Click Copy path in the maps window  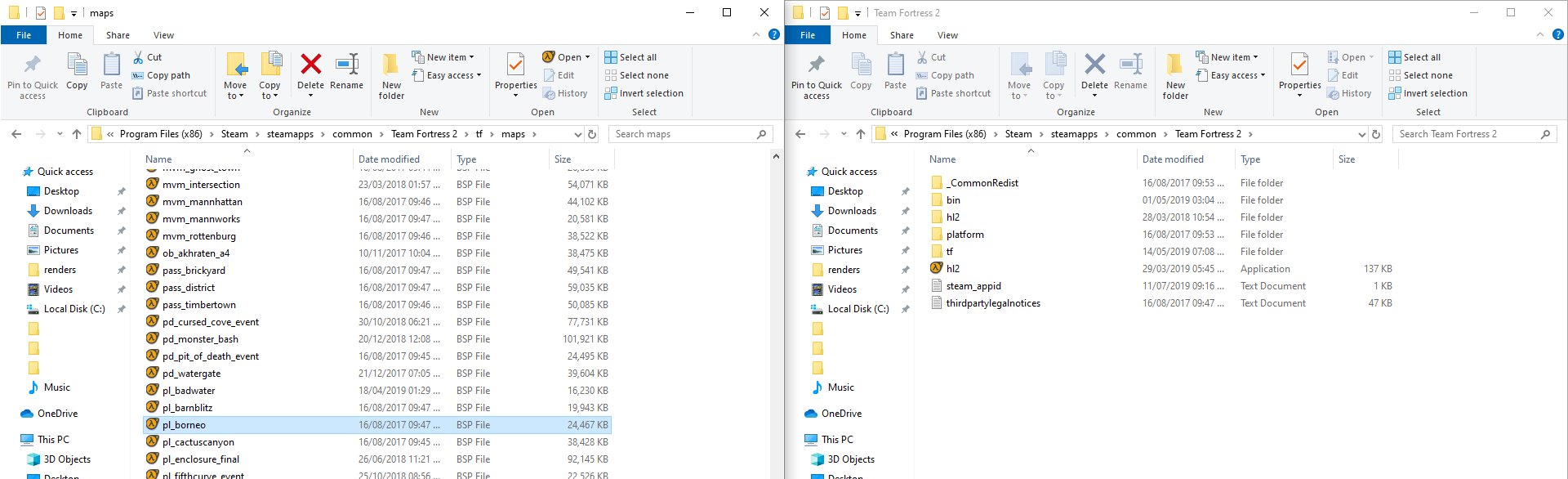point(161,75)
